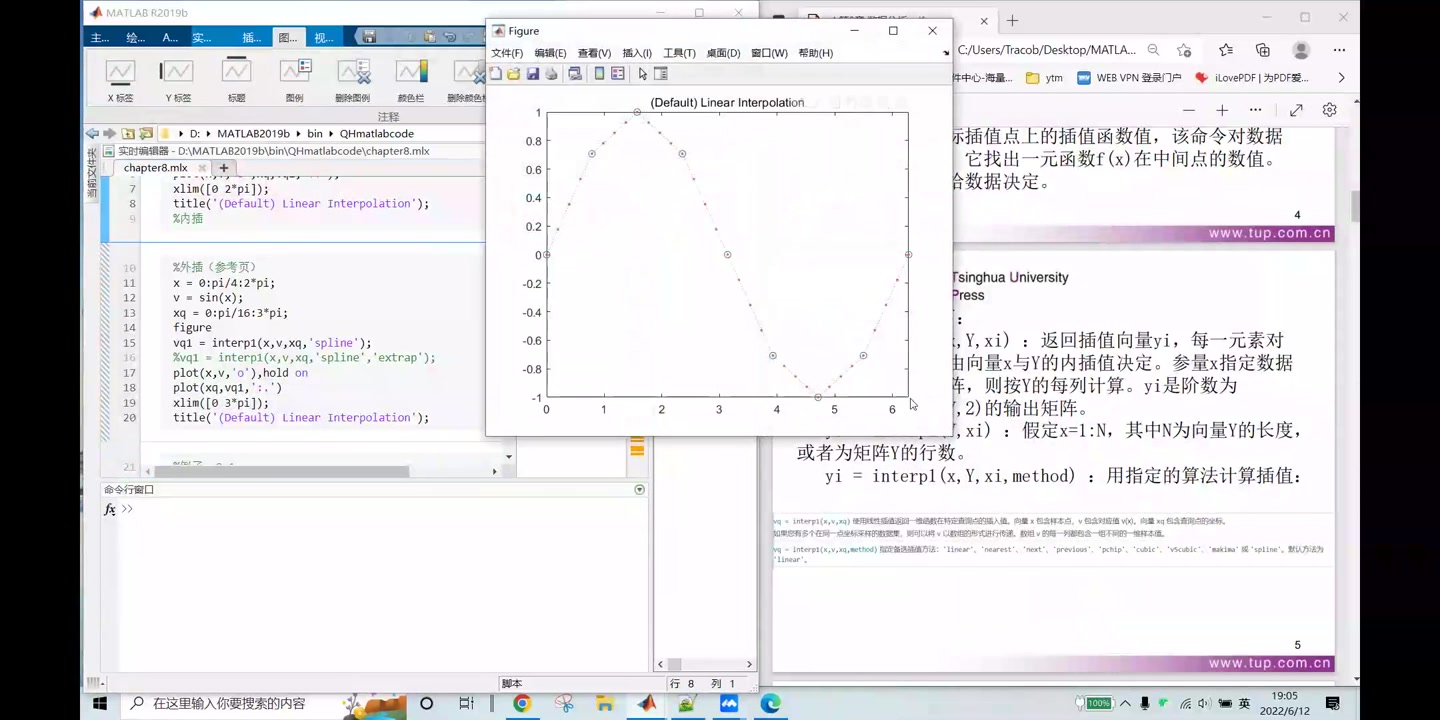Open the 桌面(D) menu in Figure window
This screenshot has width=1440, height=720.
[723, 53]
